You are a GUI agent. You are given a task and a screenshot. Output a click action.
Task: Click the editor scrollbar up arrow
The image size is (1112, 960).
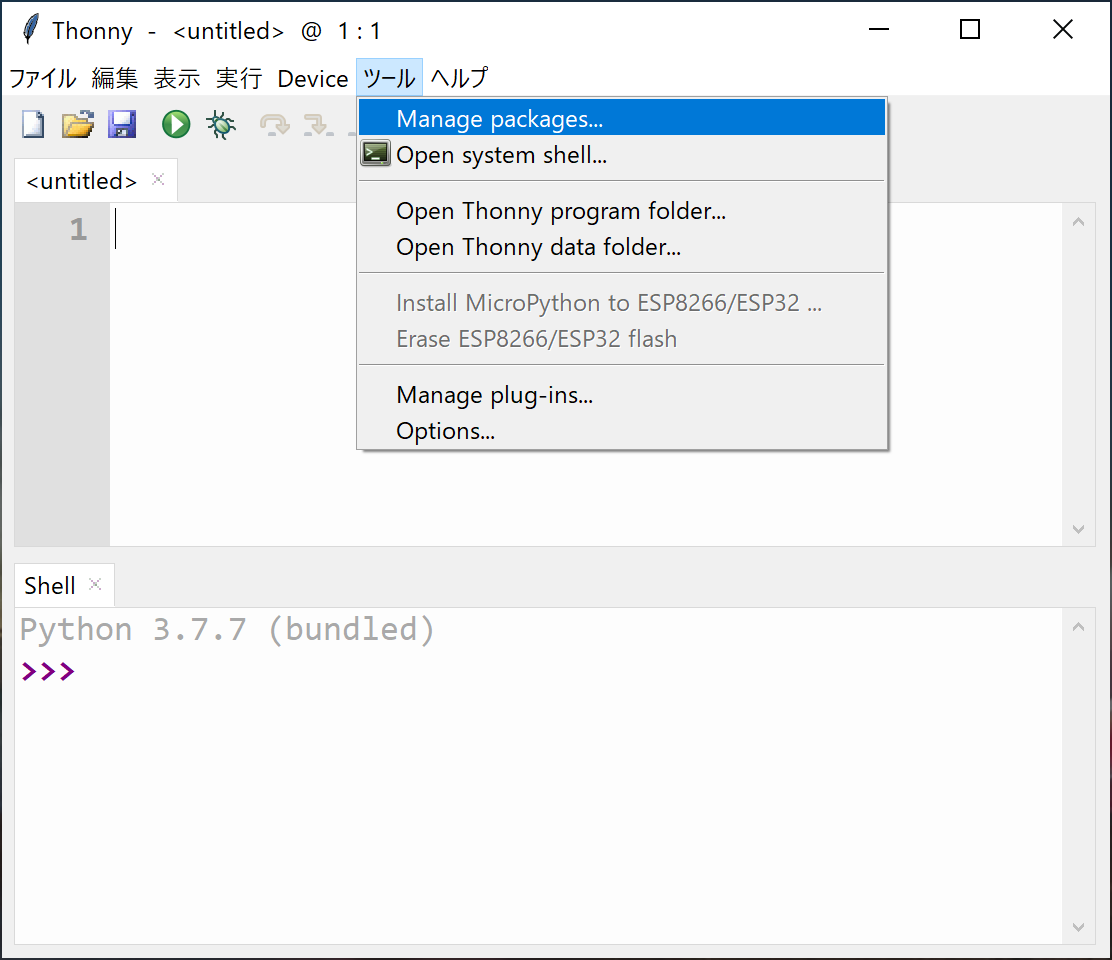click(1079, 222)
